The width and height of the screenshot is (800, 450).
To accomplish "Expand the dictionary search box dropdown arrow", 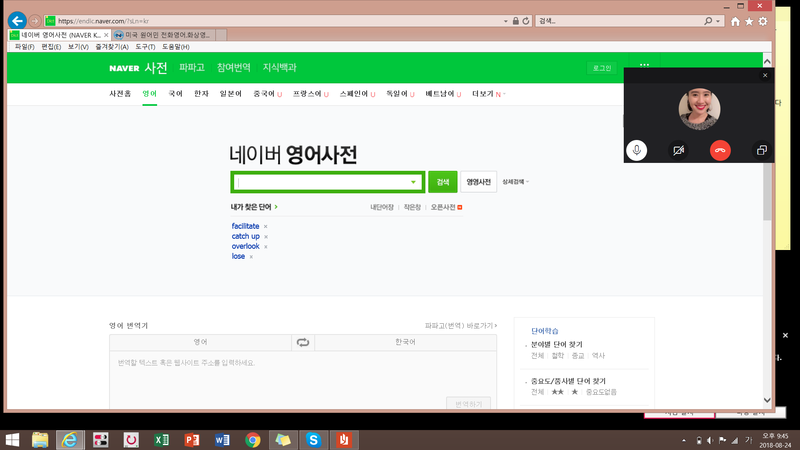I will point(413,182).
